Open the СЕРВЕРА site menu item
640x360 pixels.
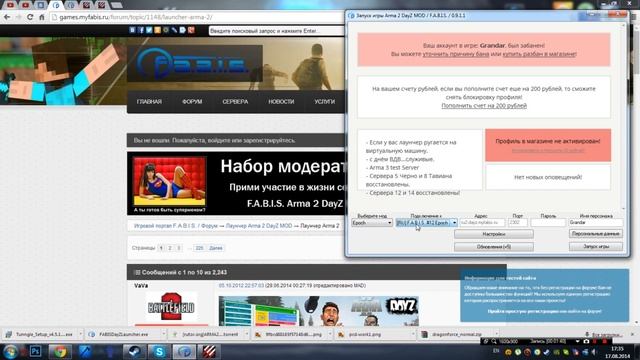[x=235, y=102]
